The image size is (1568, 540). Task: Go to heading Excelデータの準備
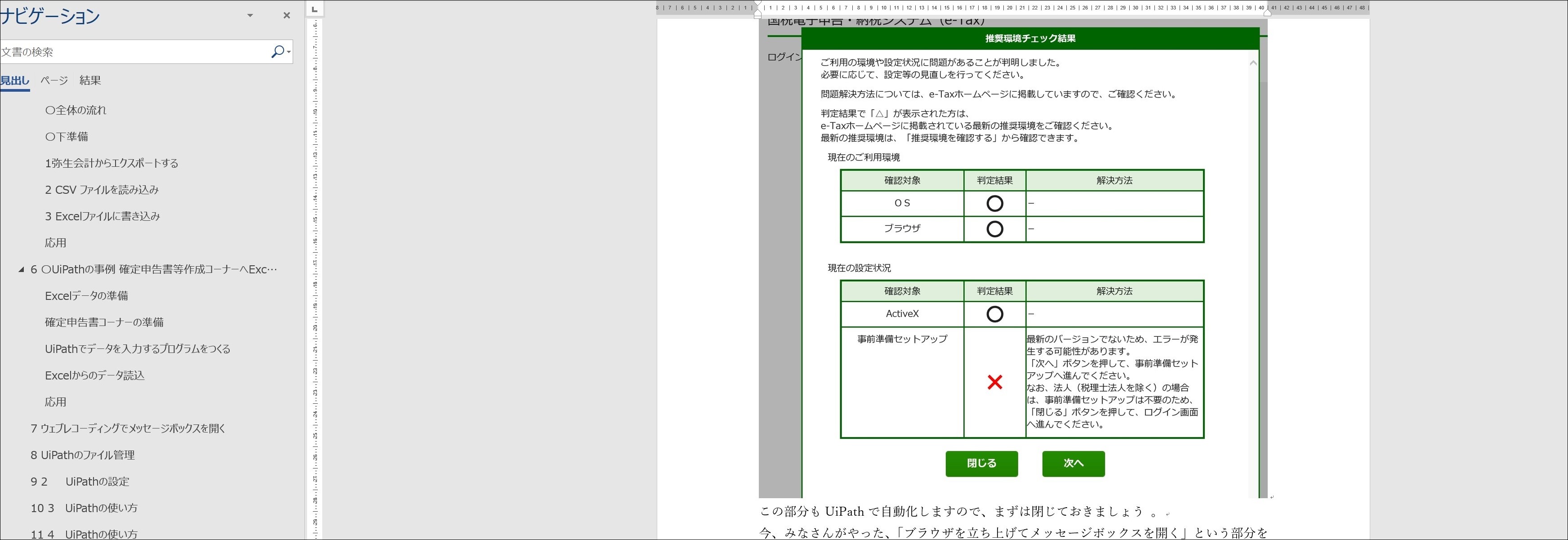point(86,296)
